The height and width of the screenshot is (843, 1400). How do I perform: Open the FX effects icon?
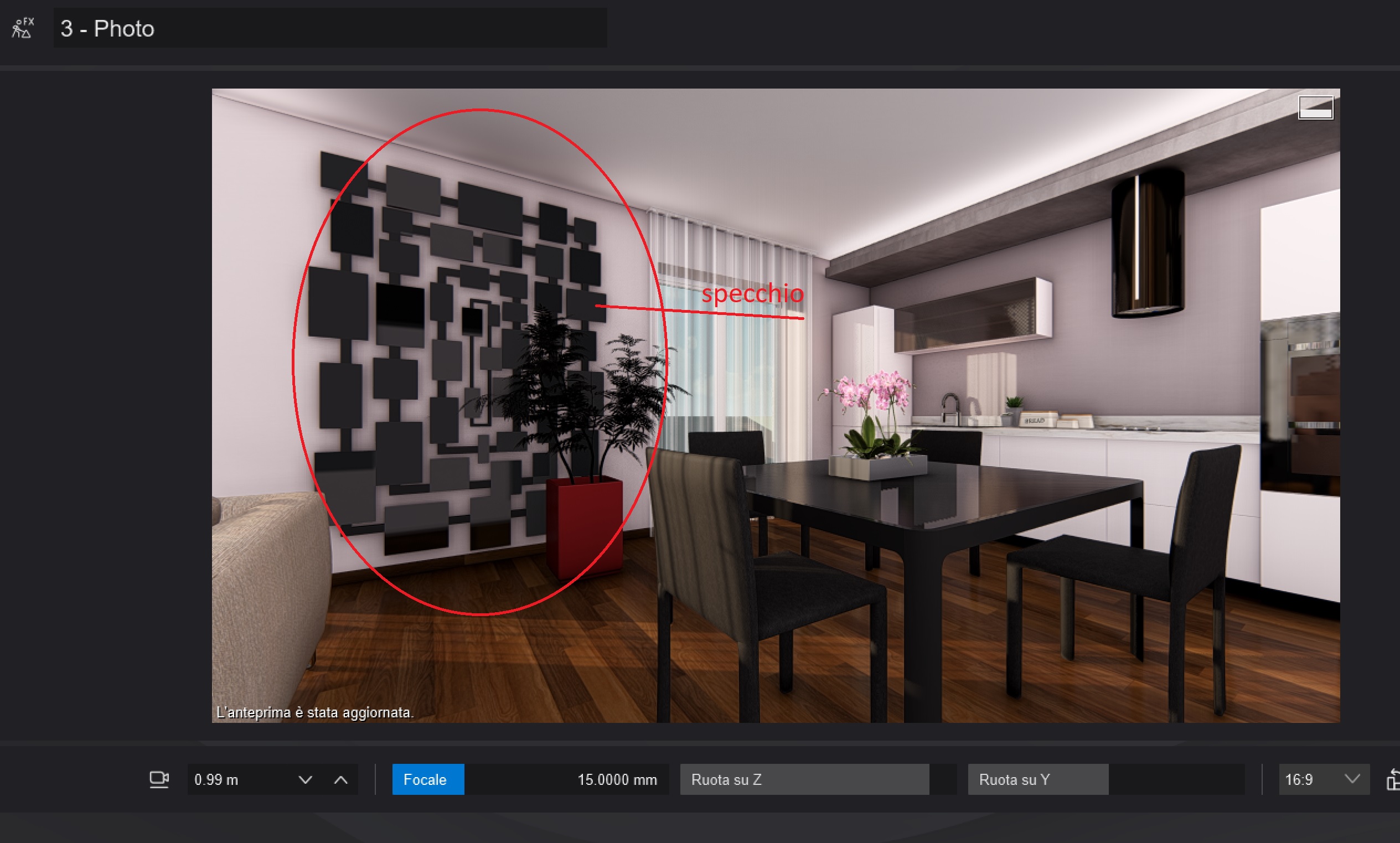click(x=23, y=28)
